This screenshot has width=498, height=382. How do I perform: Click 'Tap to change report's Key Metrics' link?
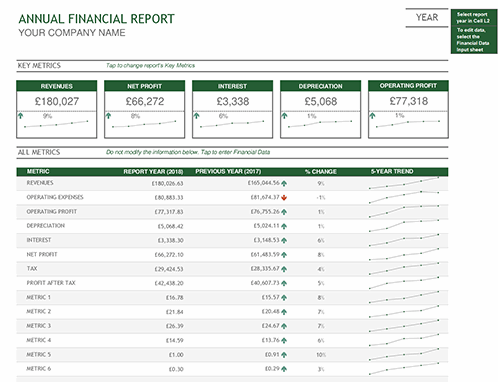click(150, 65)
